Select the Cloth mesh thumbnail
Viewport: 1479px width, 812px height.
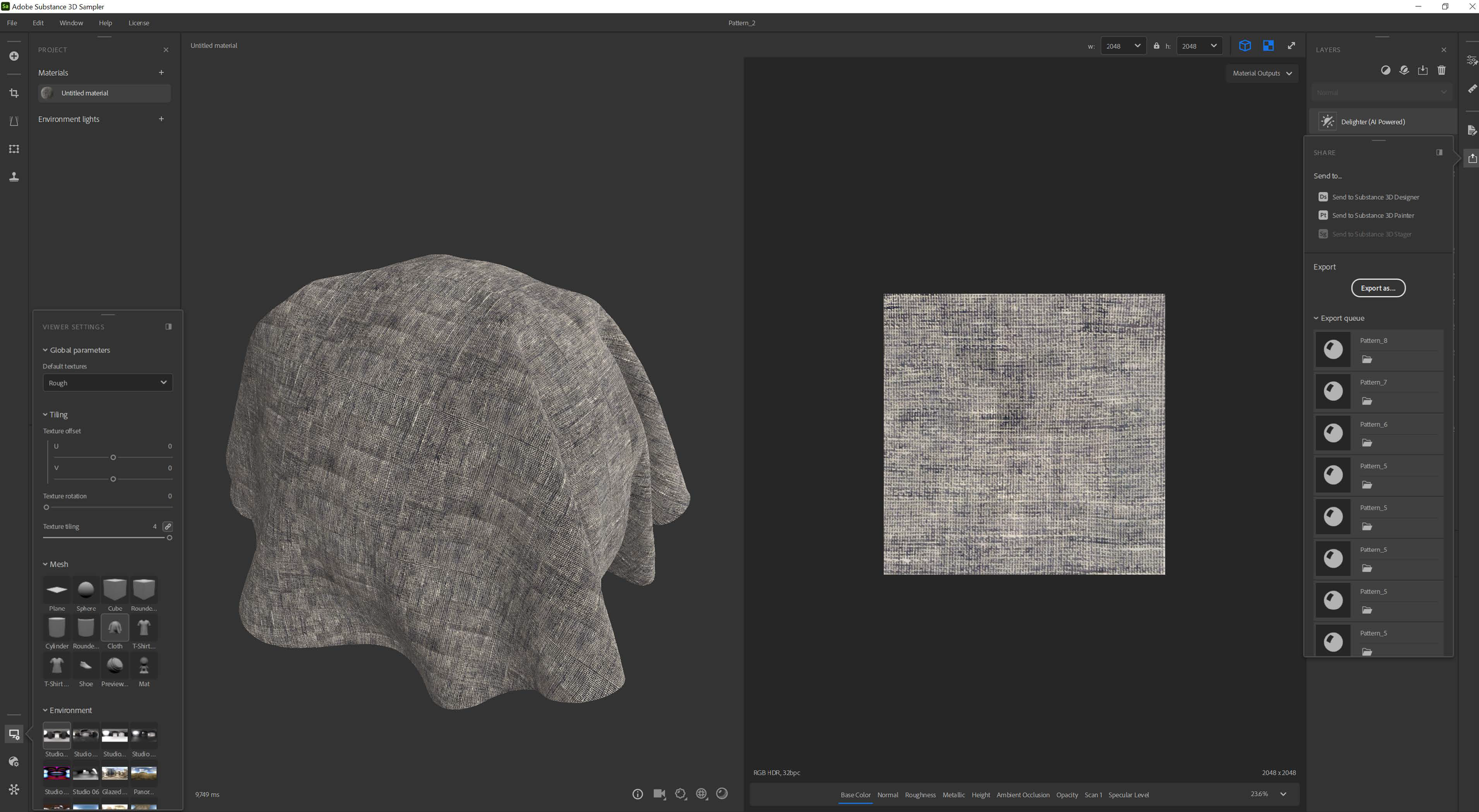click(x=115, y=628)
